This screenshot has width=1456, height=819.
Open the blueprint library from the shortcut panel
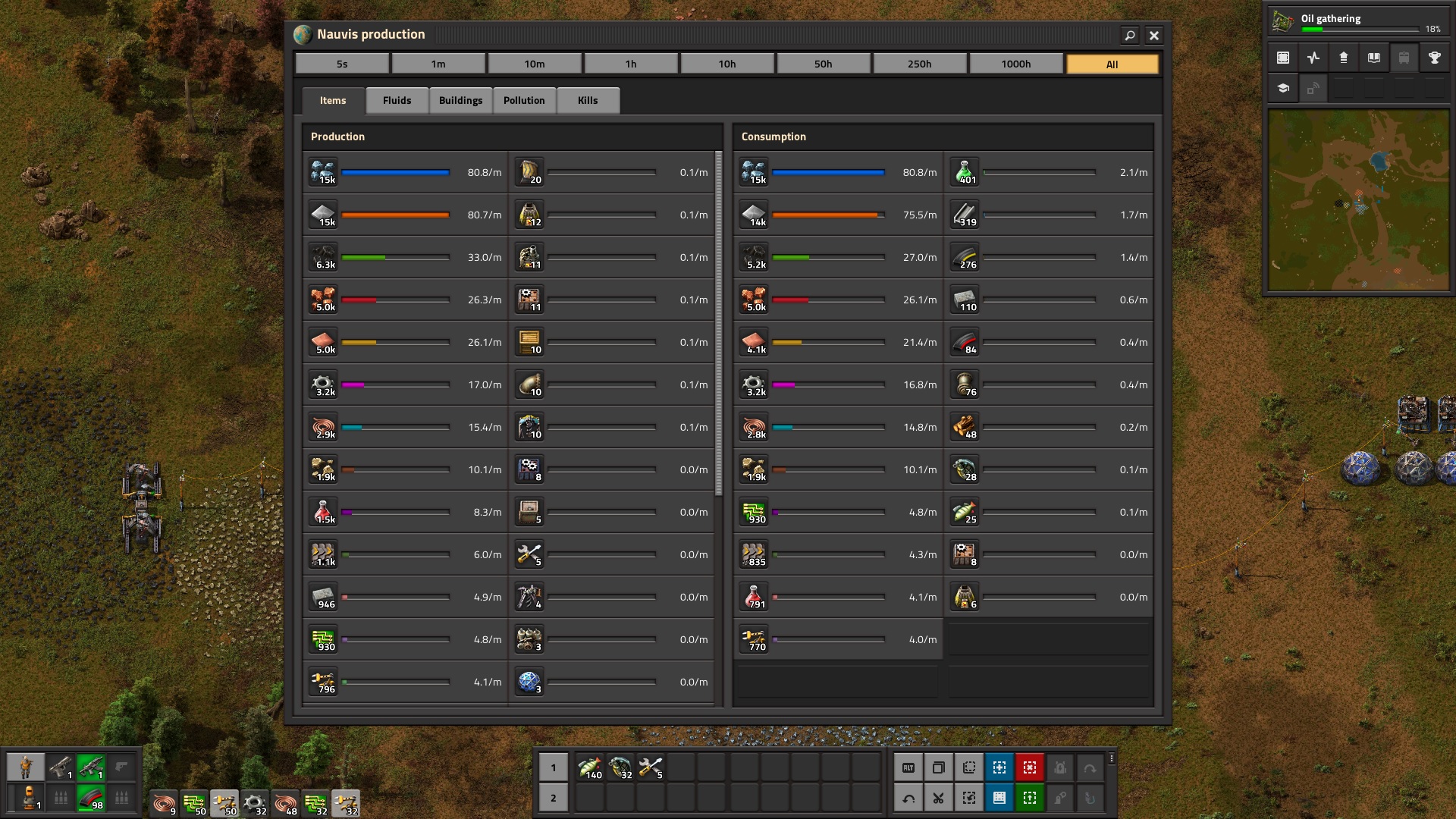coord(1283,58)
